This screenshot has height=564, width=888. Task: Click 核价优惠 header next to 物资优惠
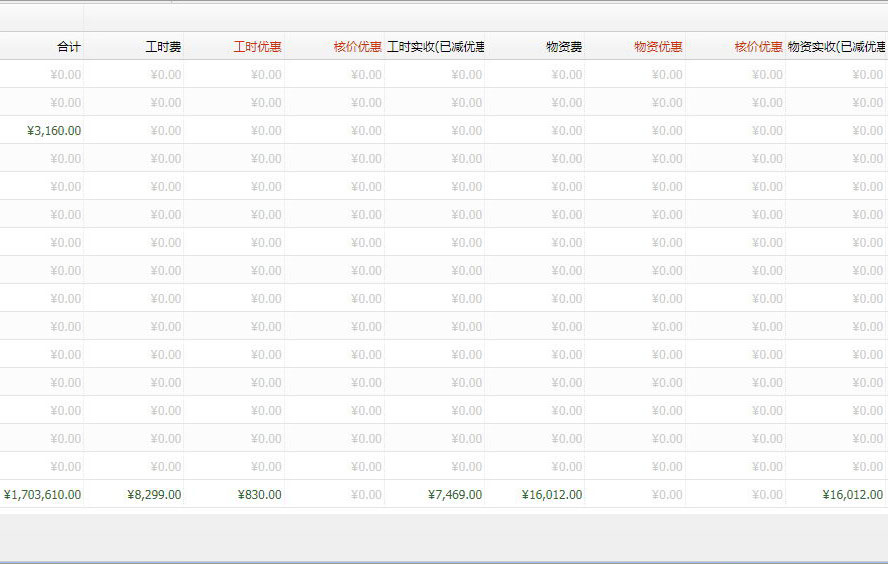click(x=758, y=46)
